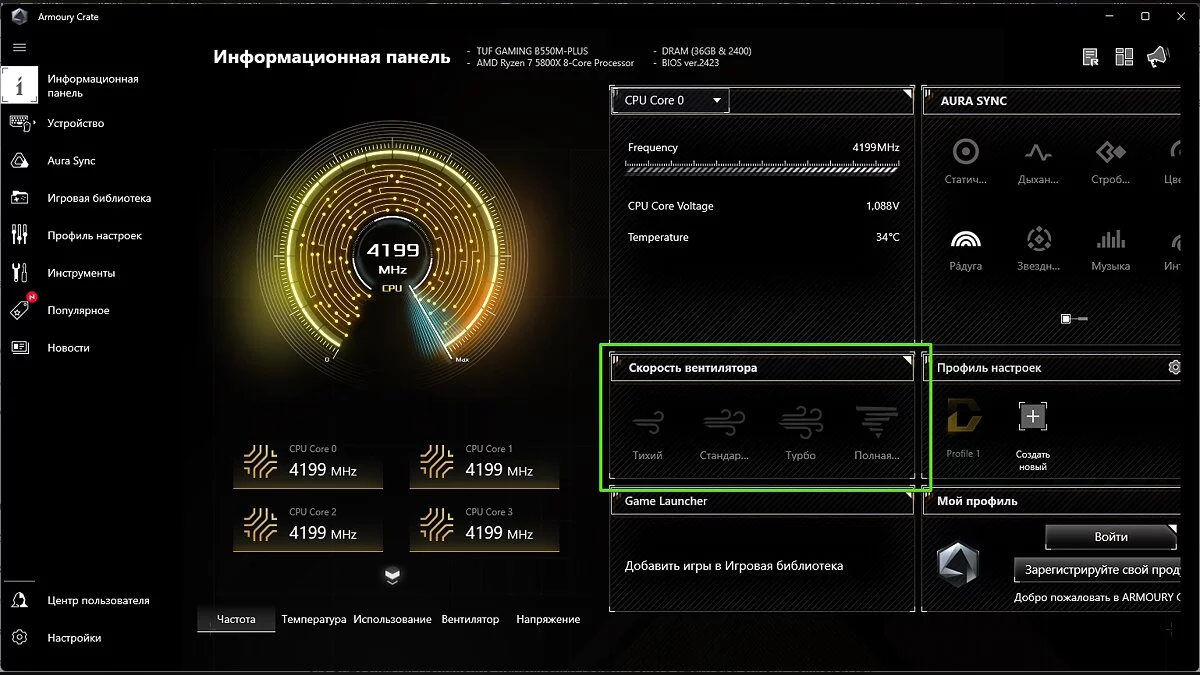This screenshot has height=675, width=1200.
Task: Select the Тихий fan mode
Action: point(647,432)
